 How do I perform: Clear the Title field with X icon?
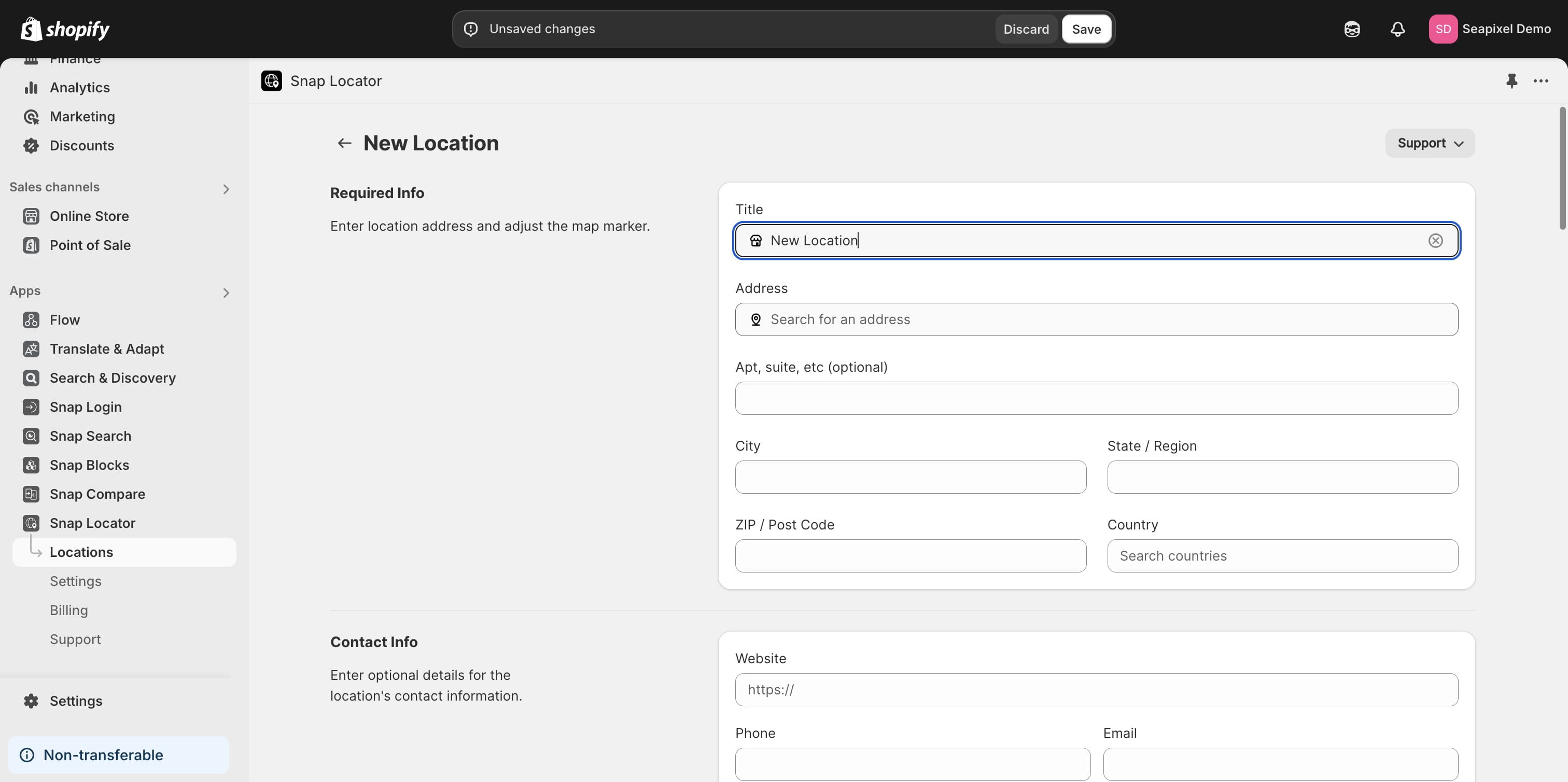point(1435,241)
